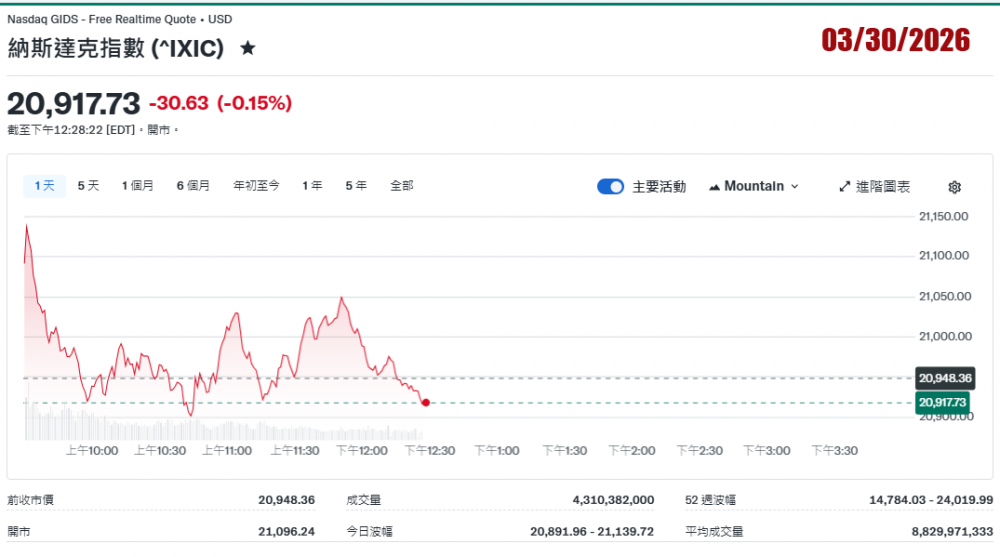1000x557 pixels.
Task: Click the 納斯達克指數 (^IXIC) title
Action: [x=115, y=48]
